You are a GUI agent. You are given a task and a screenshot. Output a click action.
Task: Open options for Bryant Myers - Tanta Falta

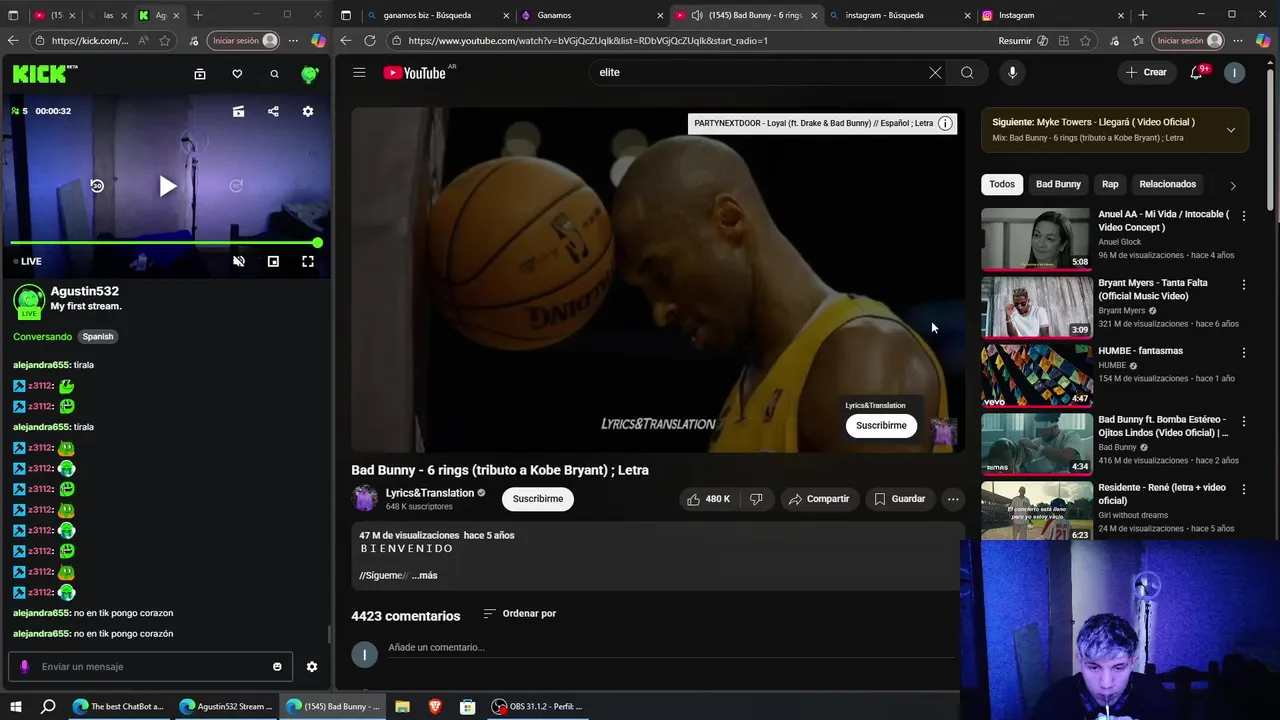(1244, 285)
